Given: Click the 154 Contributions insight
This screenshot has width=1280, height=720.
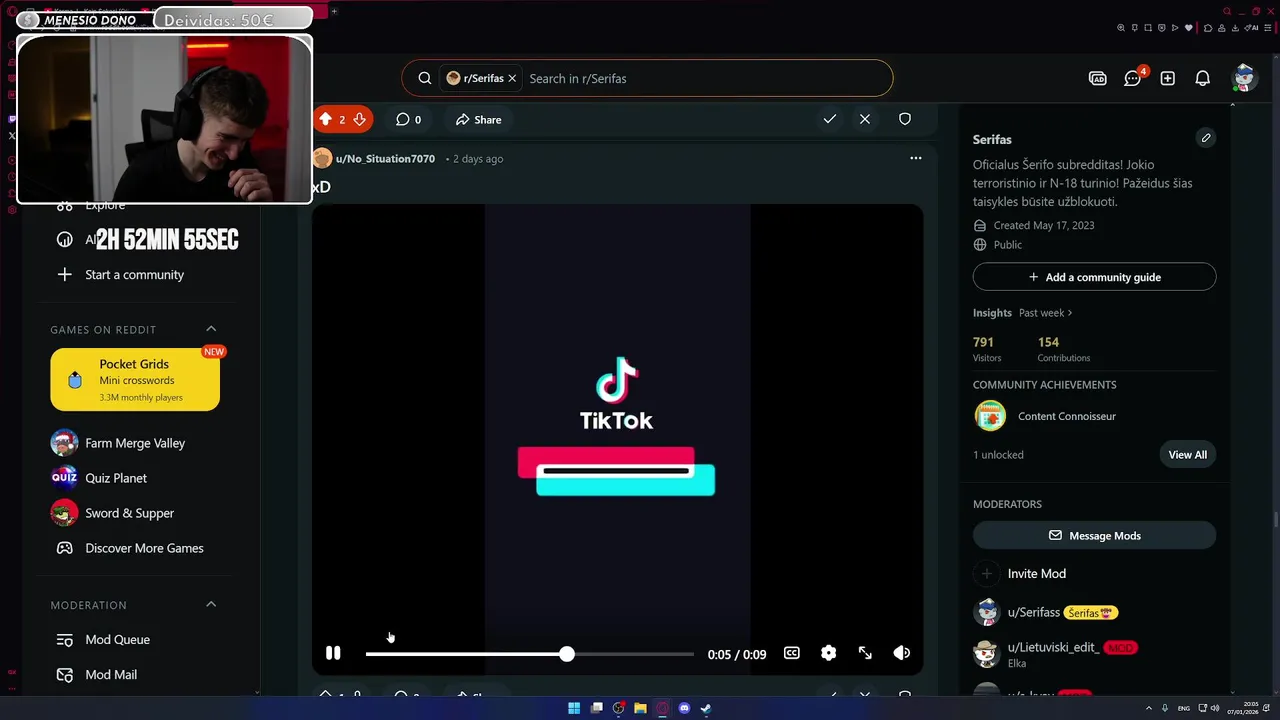Looking at the screenshot, I should point(1064,349).
